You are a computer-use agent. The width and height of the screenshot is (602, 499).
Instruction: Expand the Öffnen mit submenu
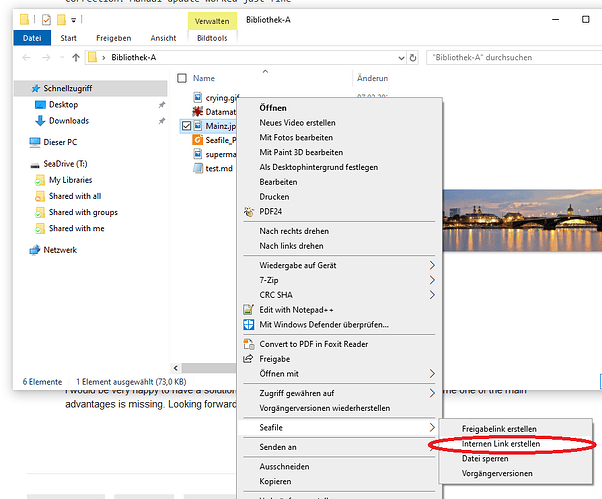click(x=432, y=373)
